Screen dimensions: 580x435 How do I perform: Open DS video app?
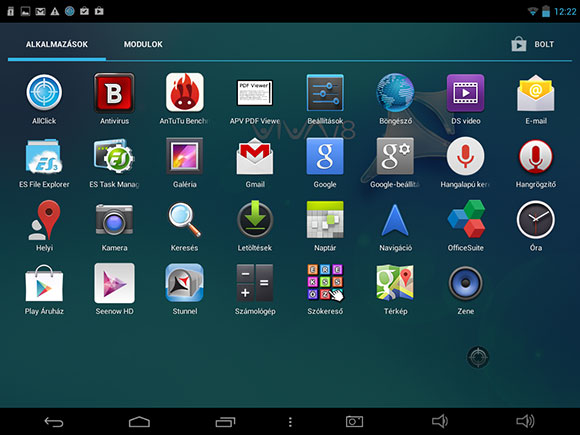(465, 92)
